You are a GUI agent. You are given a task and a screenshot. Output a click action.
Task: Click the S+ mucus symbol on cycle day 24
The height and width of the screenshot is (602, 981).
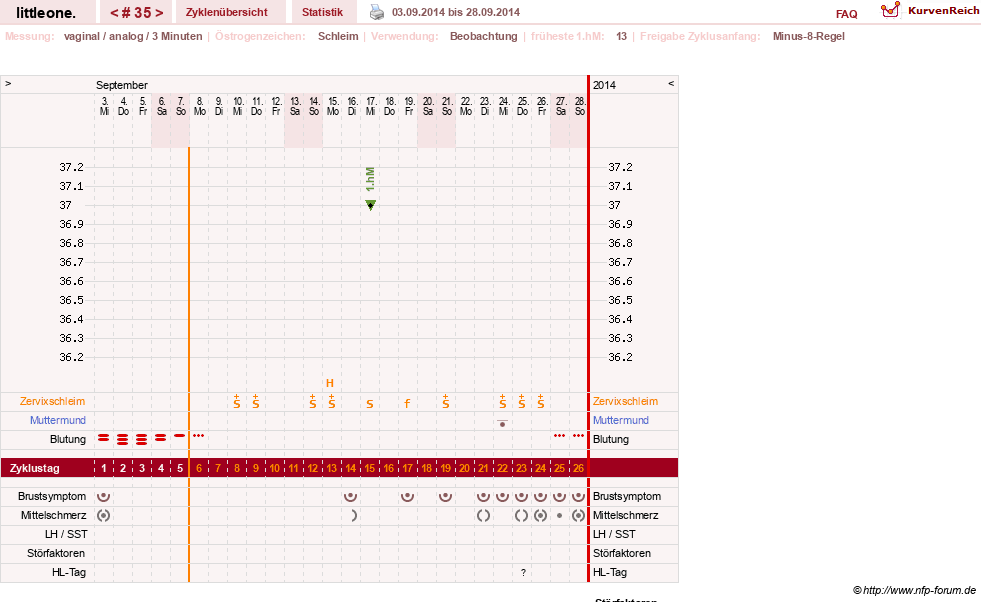pyautogui.click(x=541, y=401)
